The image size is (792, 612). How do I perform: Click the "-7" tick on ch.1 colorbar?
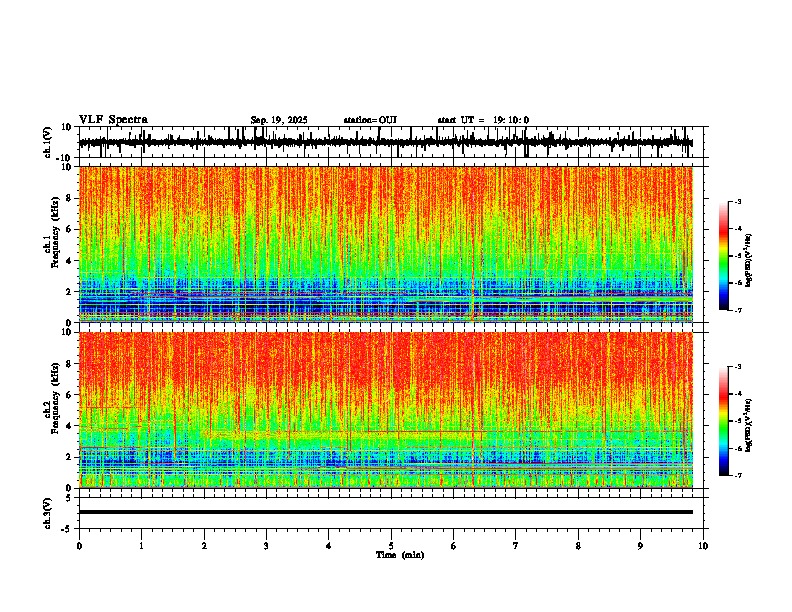click(738, 311)
